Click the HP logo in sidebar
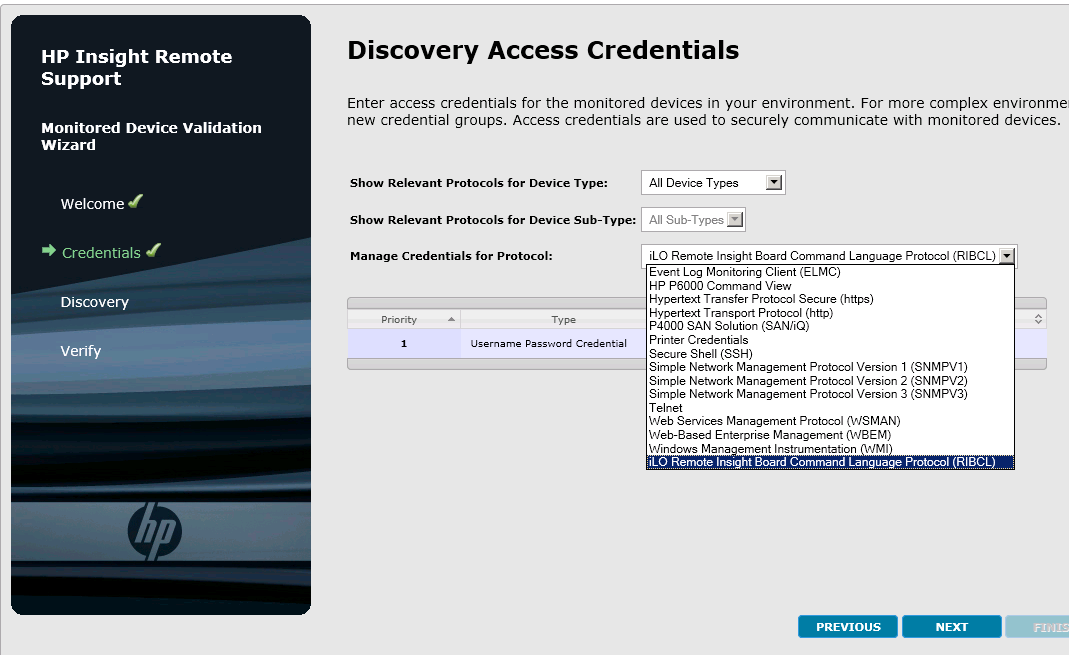The width and height of the screenshot is (1069, 655). click(x=155, y=531)
